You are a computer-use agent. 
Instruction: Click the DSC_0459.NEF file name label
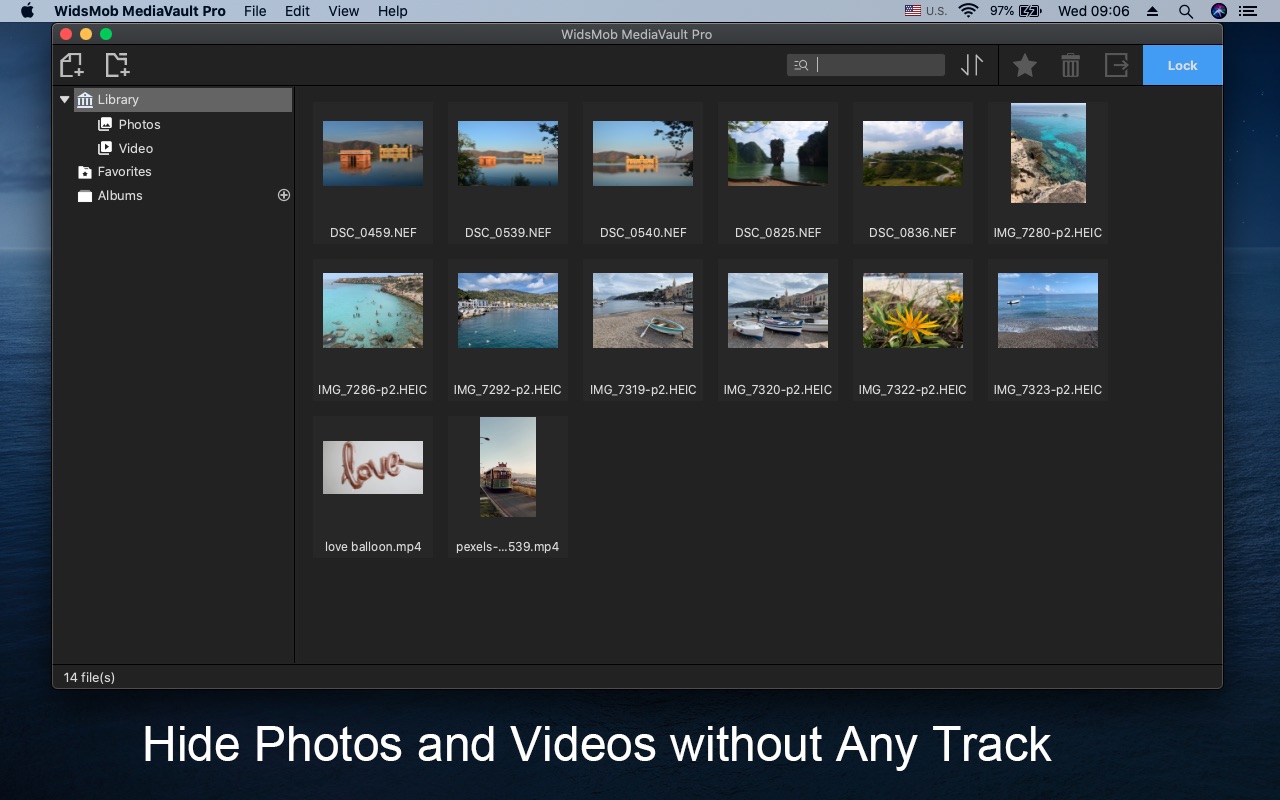pyautogui.click(x=373, y=232)
